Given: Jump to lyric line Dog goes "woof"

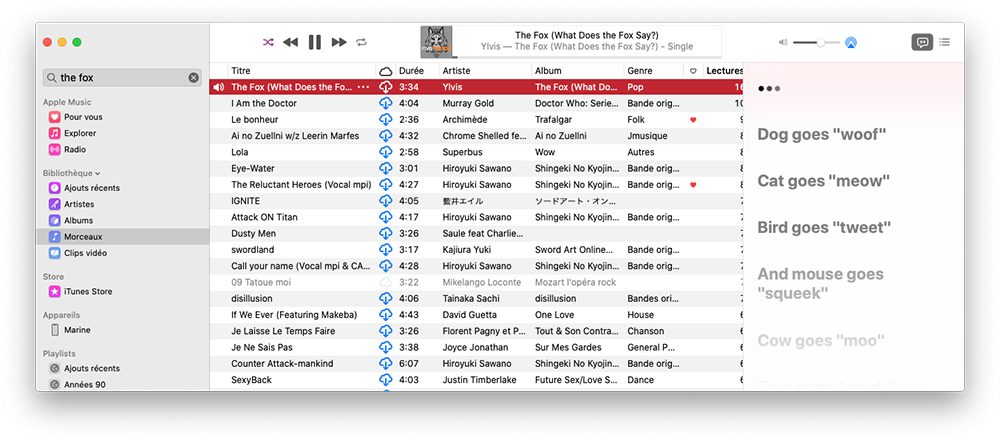Looking at the screenshot, I should [x=822, y=135].
